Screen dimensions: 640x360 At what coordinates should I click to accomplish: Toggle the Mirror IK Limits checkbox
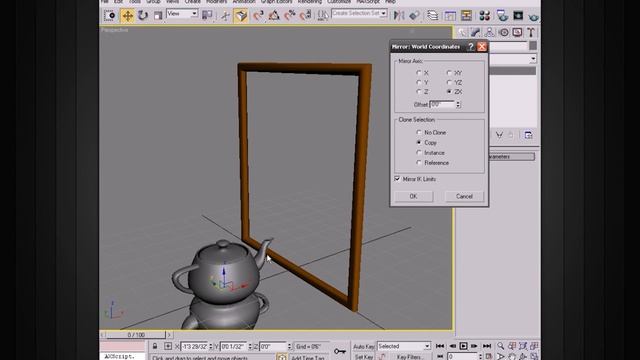tap(397, 179)
